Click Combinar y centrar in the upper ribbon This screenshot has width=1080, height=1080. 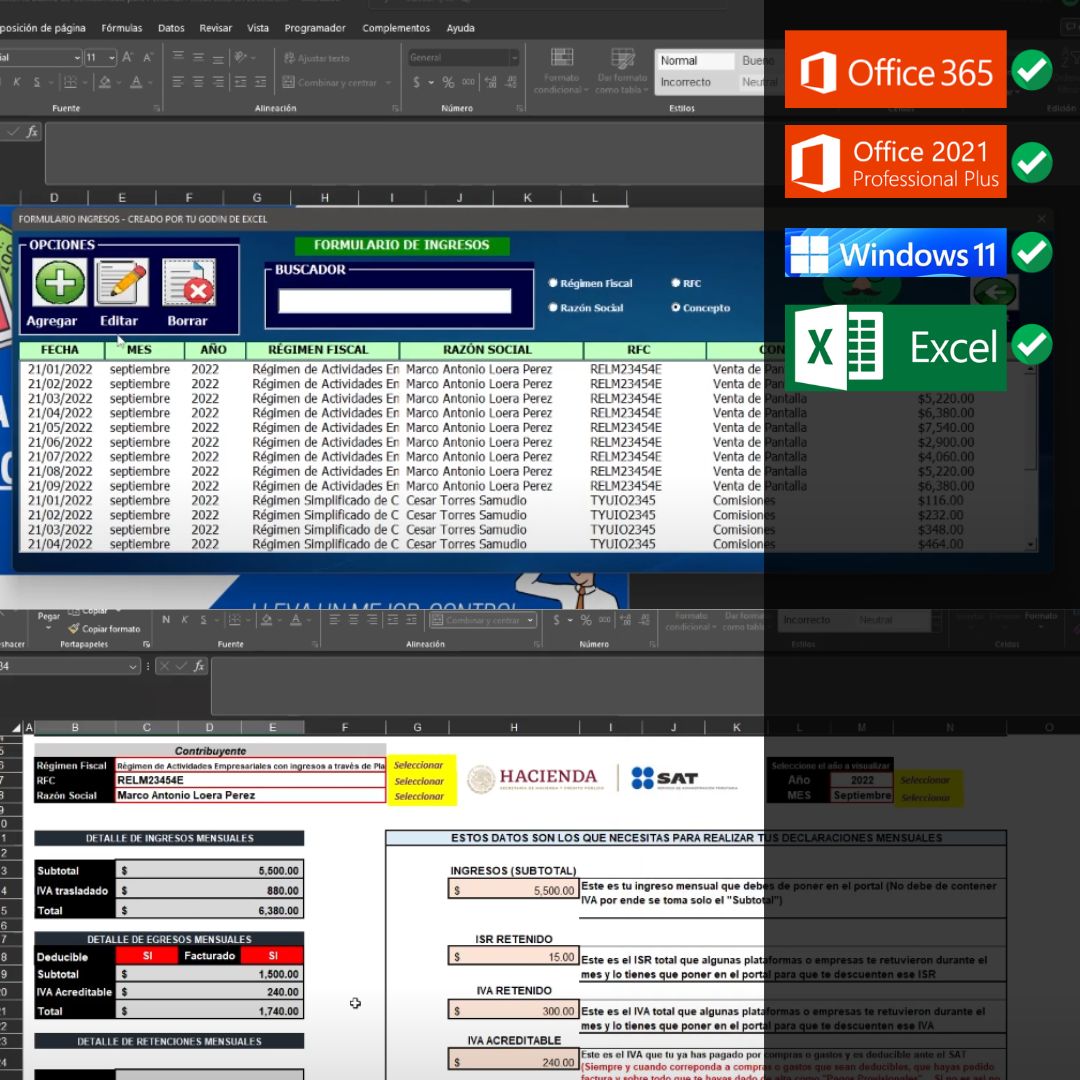point(330,83)
